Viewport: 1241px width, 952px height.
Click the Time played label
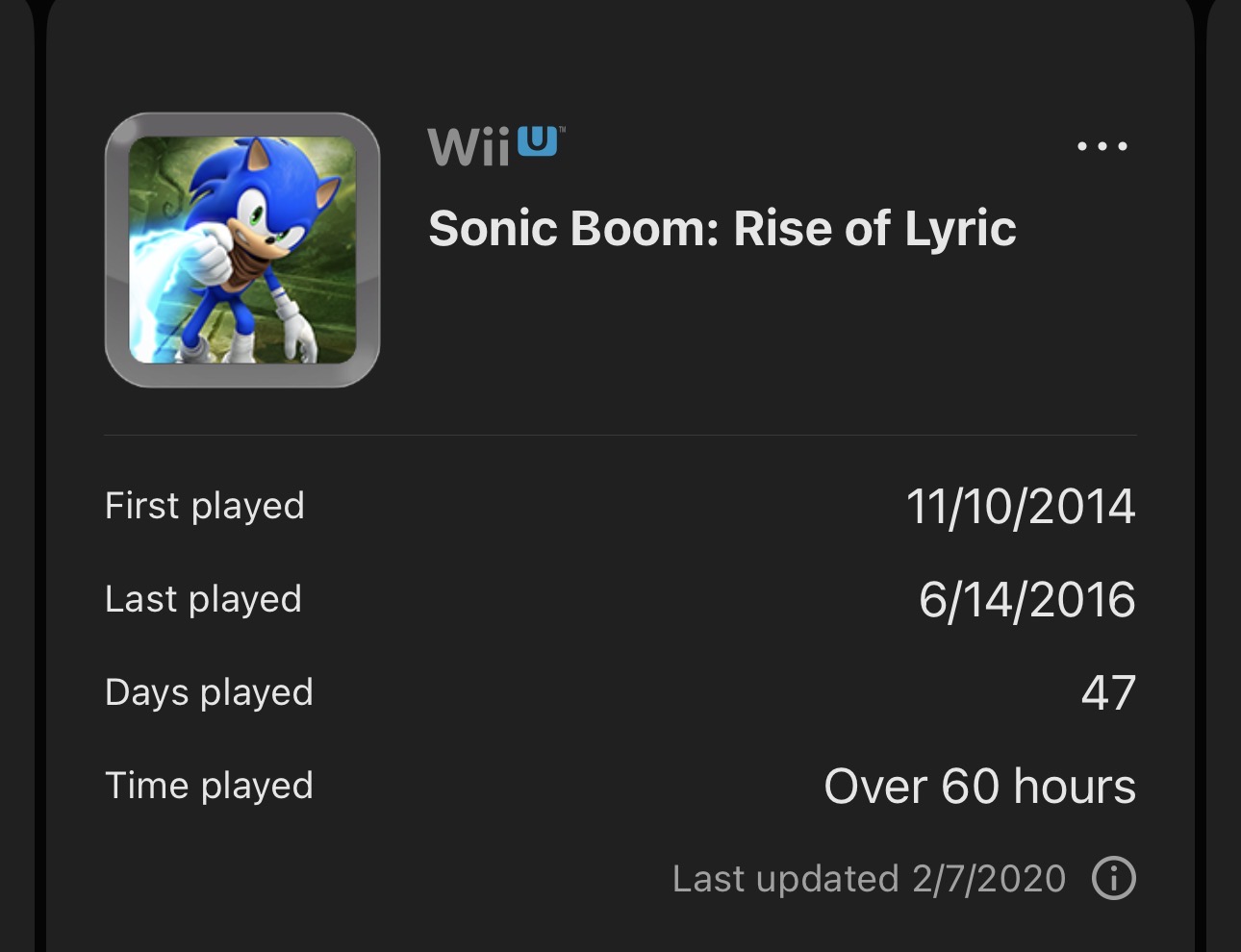tap(209, 786)
